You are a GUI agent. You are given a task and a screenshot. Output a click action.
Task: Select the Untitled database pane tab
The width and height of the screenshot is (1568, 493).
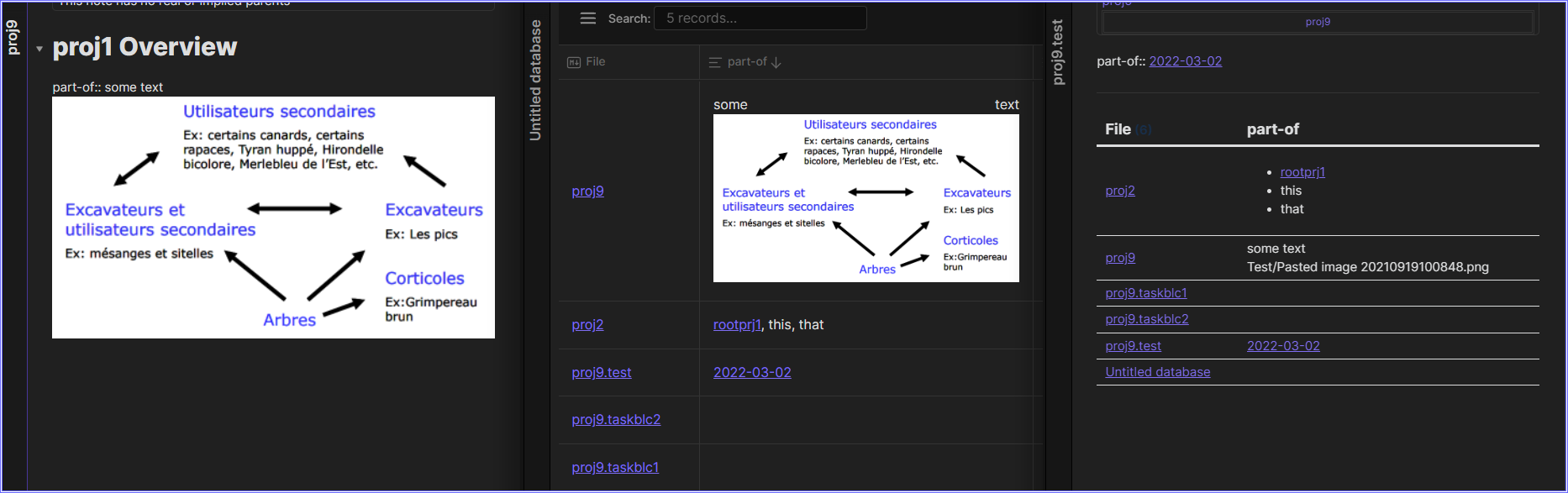[x=535, y=80]
